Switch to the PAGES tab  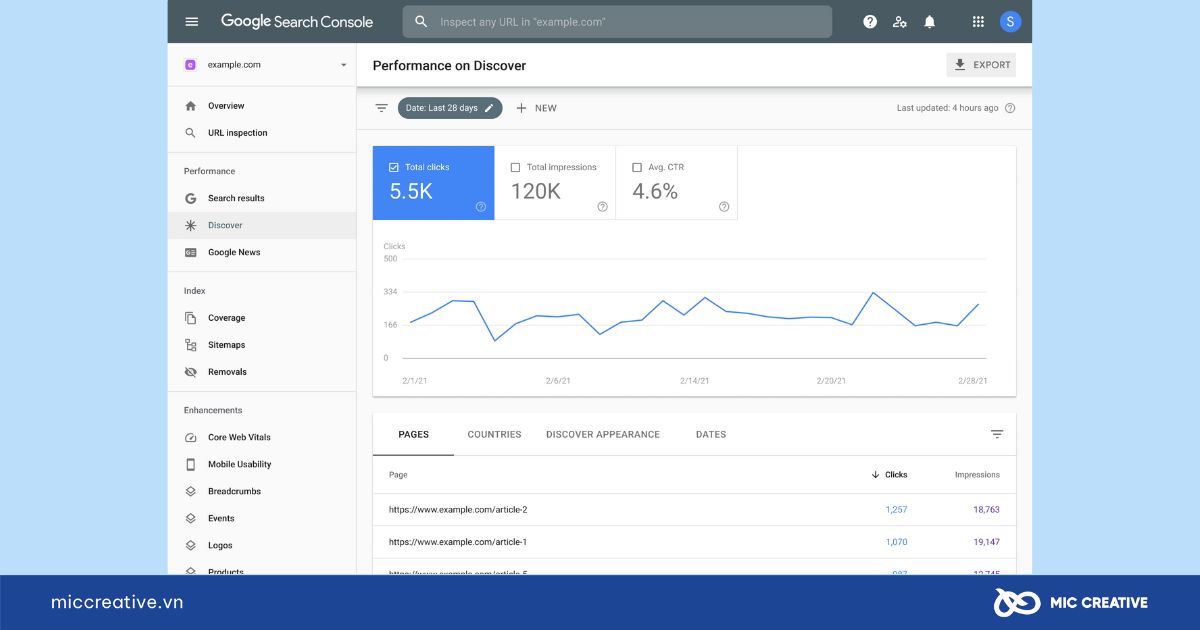coord(413,435)
